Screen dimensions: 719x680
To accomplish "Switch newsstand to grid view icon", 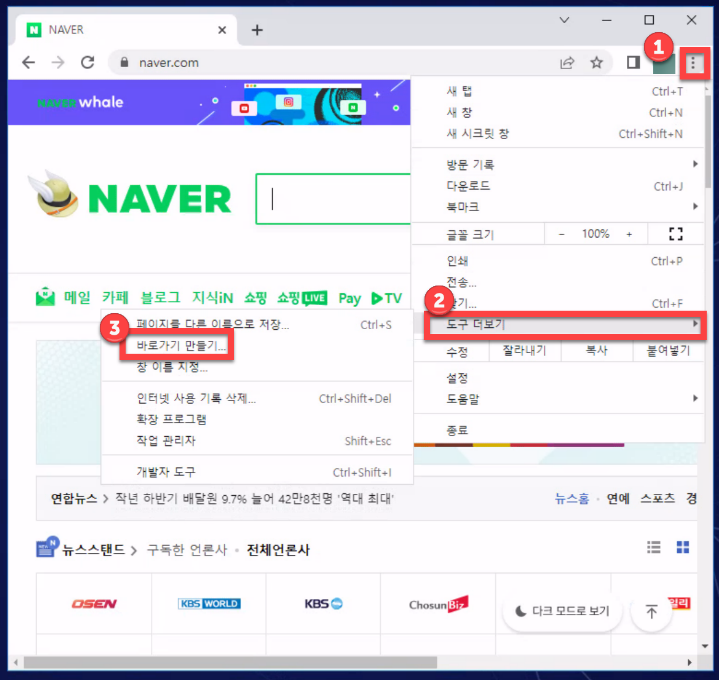I will [x=683, y=547].
